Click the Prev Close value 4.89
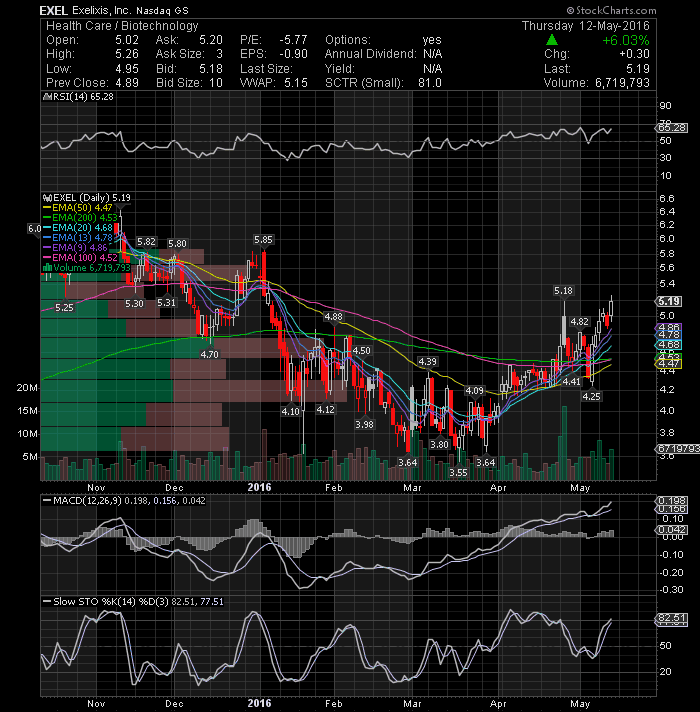The height and width of the screenshot is (712, 700). tap(127, 83)
